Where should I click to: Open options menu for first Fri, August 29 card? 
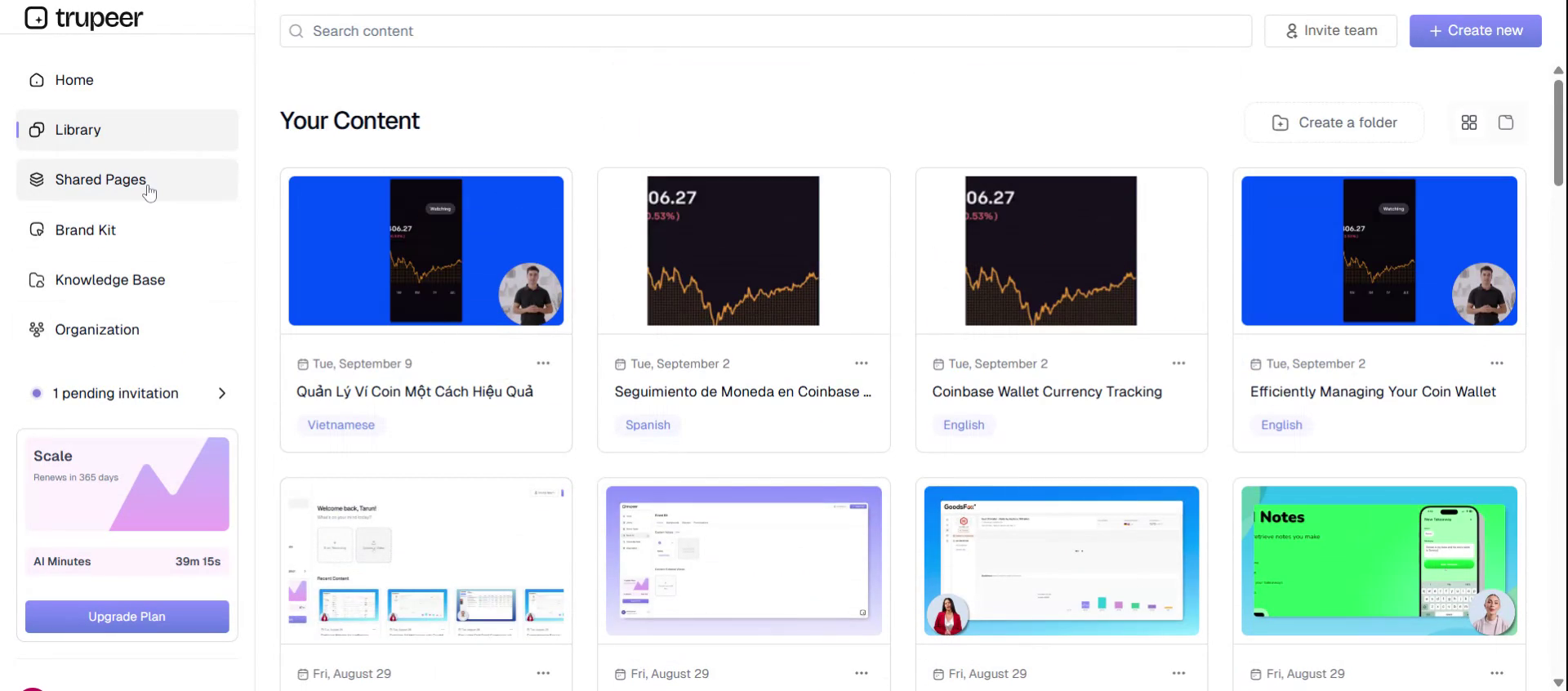(x=543, y=674)
